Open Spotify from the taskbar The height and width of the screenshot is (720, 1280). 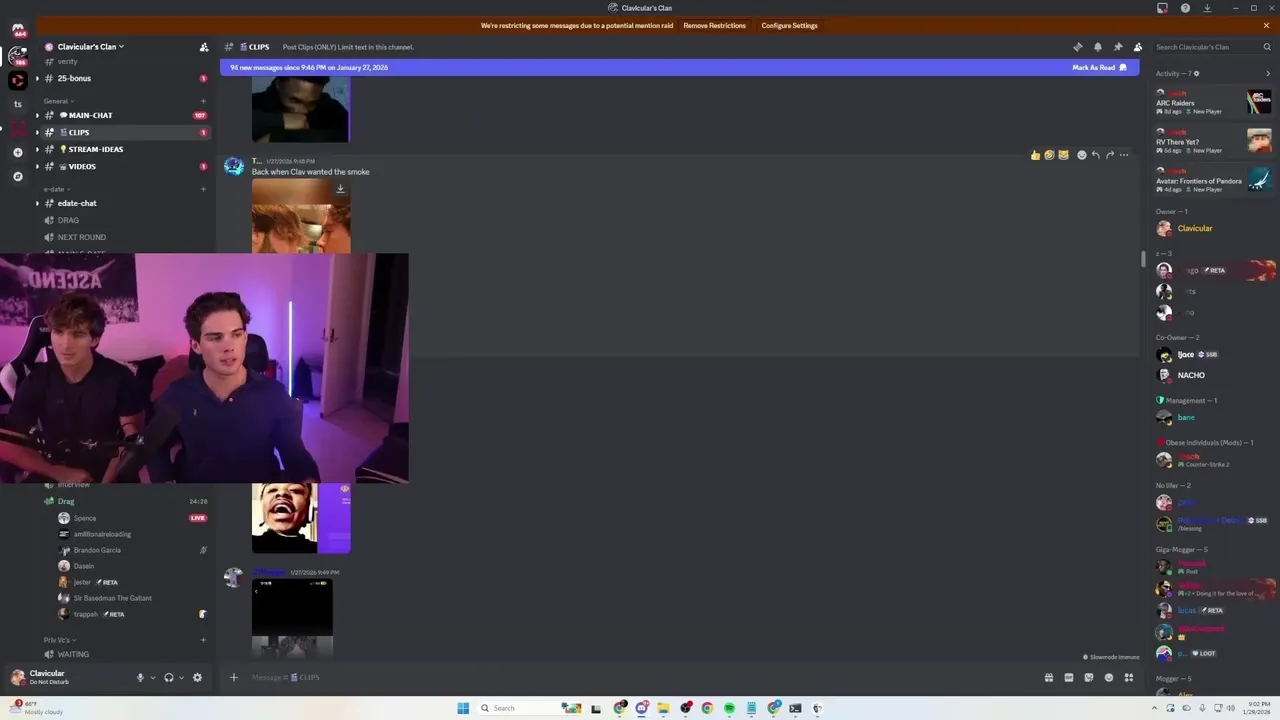click(729, 708)
